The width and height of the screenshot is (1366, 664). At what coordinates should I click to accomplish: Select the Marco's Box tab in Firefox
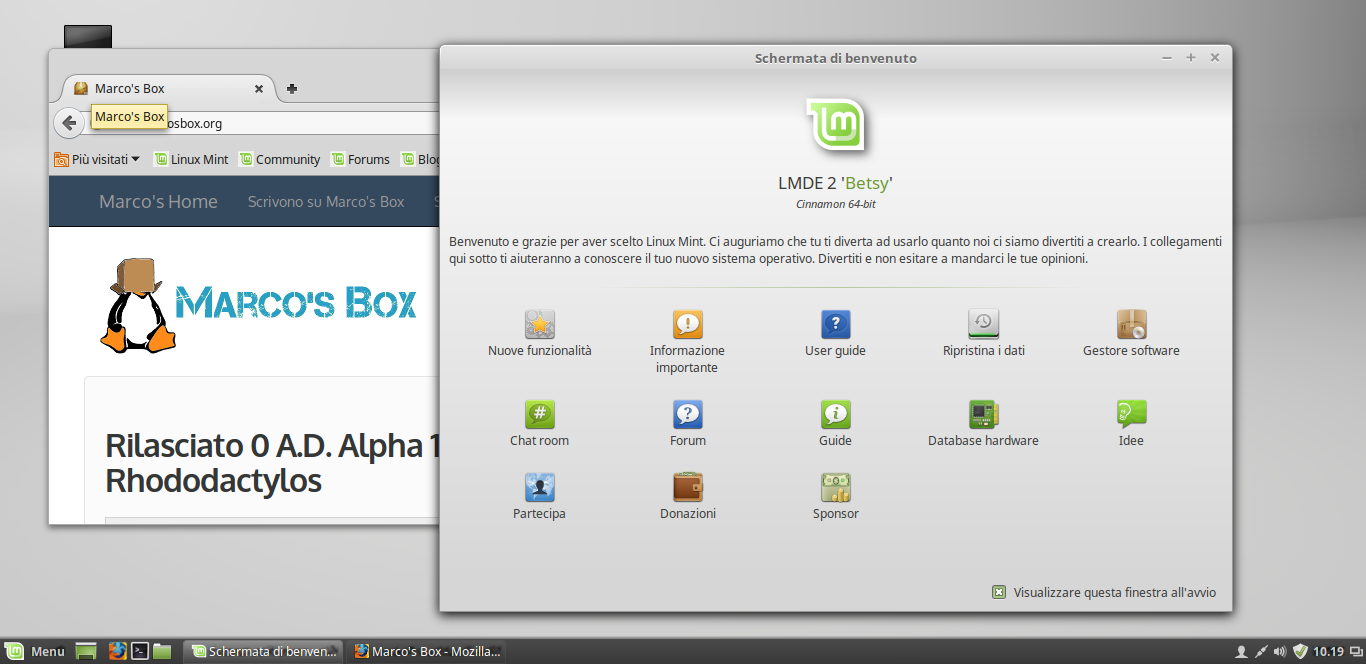click(168, 88)
